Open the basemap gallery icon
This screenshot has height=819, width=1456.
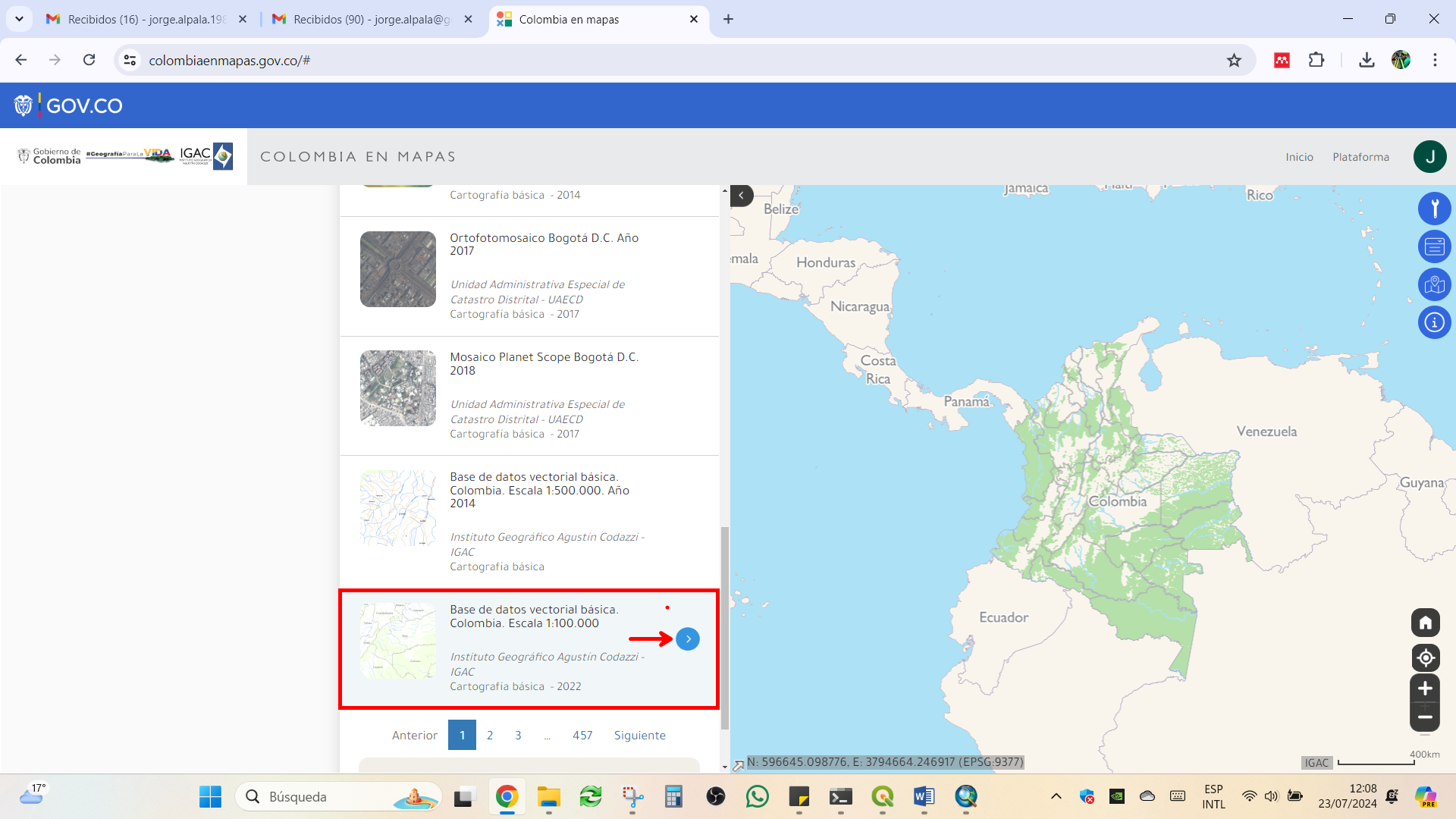[1434, 284]
